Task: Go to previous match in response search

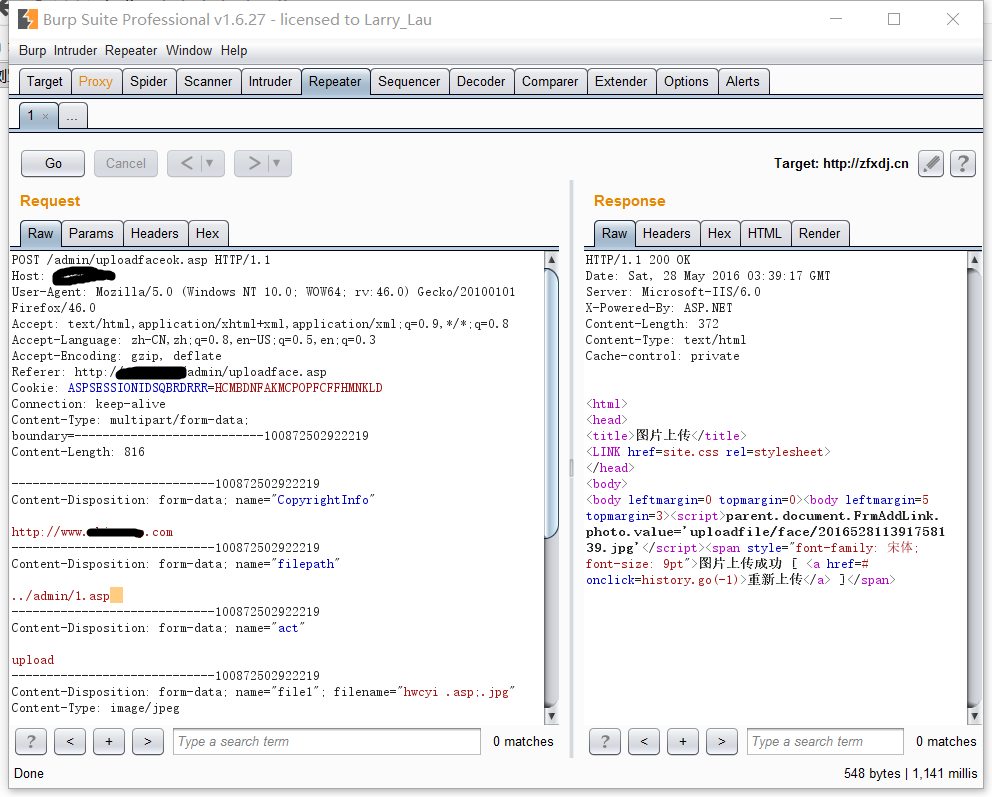Action: pyautogui.click(x=644, y=741)
